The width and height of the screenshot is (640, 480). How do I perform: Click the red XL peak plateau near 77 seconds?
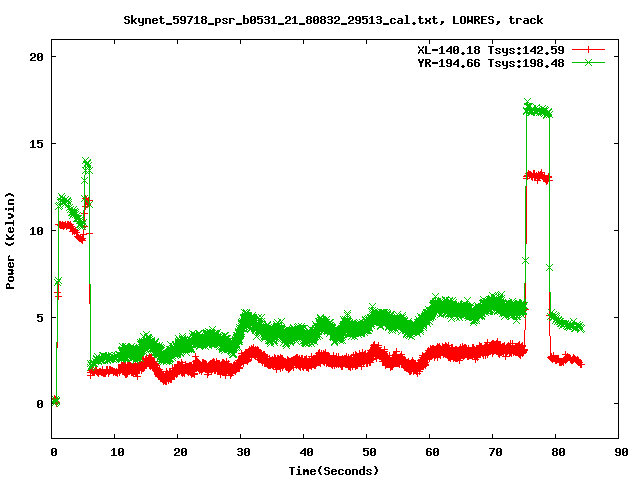(x=538, y=177)
